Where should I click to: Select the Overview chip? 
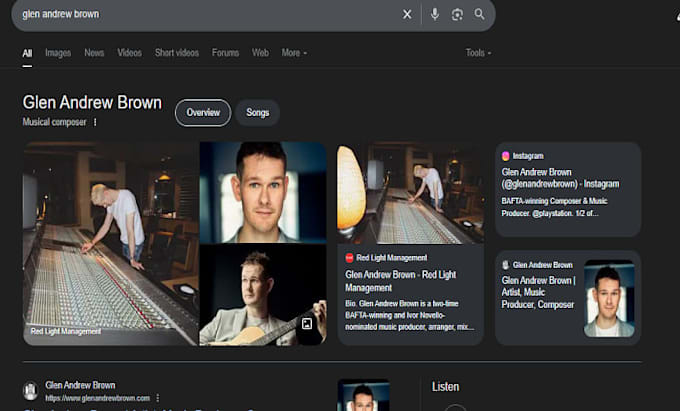pyautogui.click(x=203, y=113)
